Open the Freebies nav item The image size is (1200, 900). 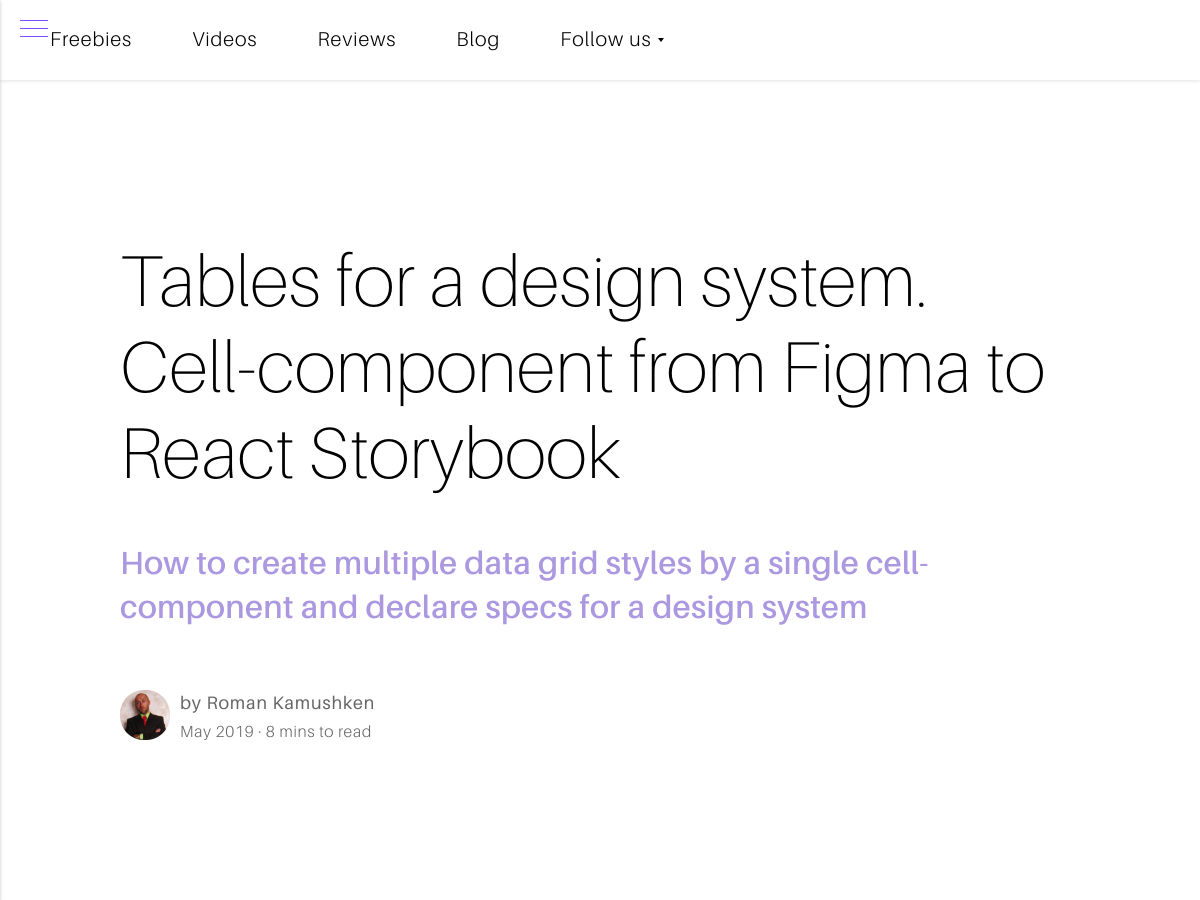click(91, 40)
